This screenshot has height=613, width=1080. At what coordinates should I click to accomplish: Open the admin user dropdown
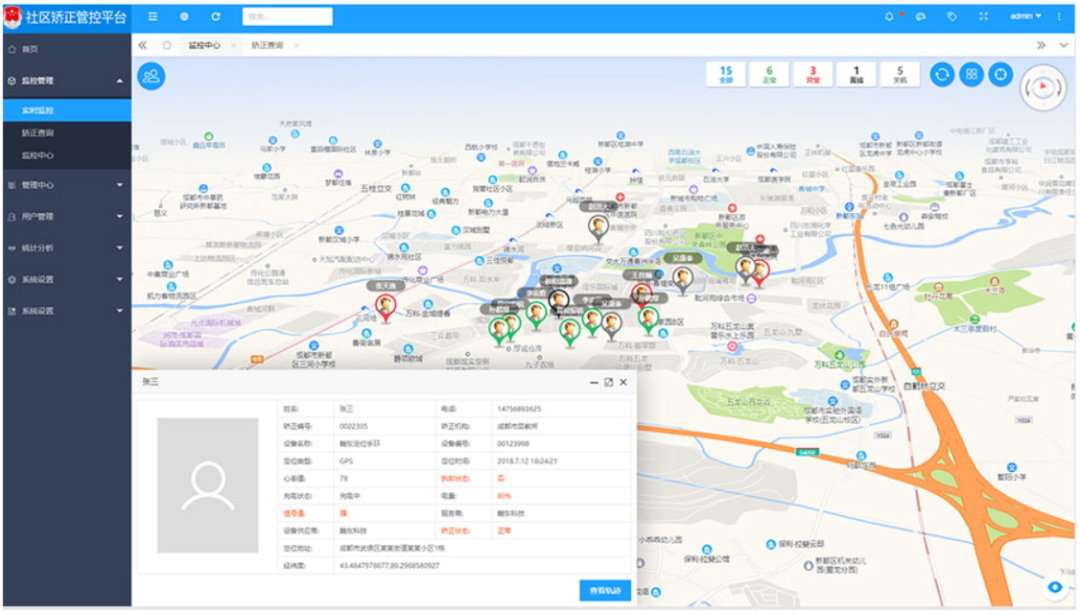(1026, 17)
